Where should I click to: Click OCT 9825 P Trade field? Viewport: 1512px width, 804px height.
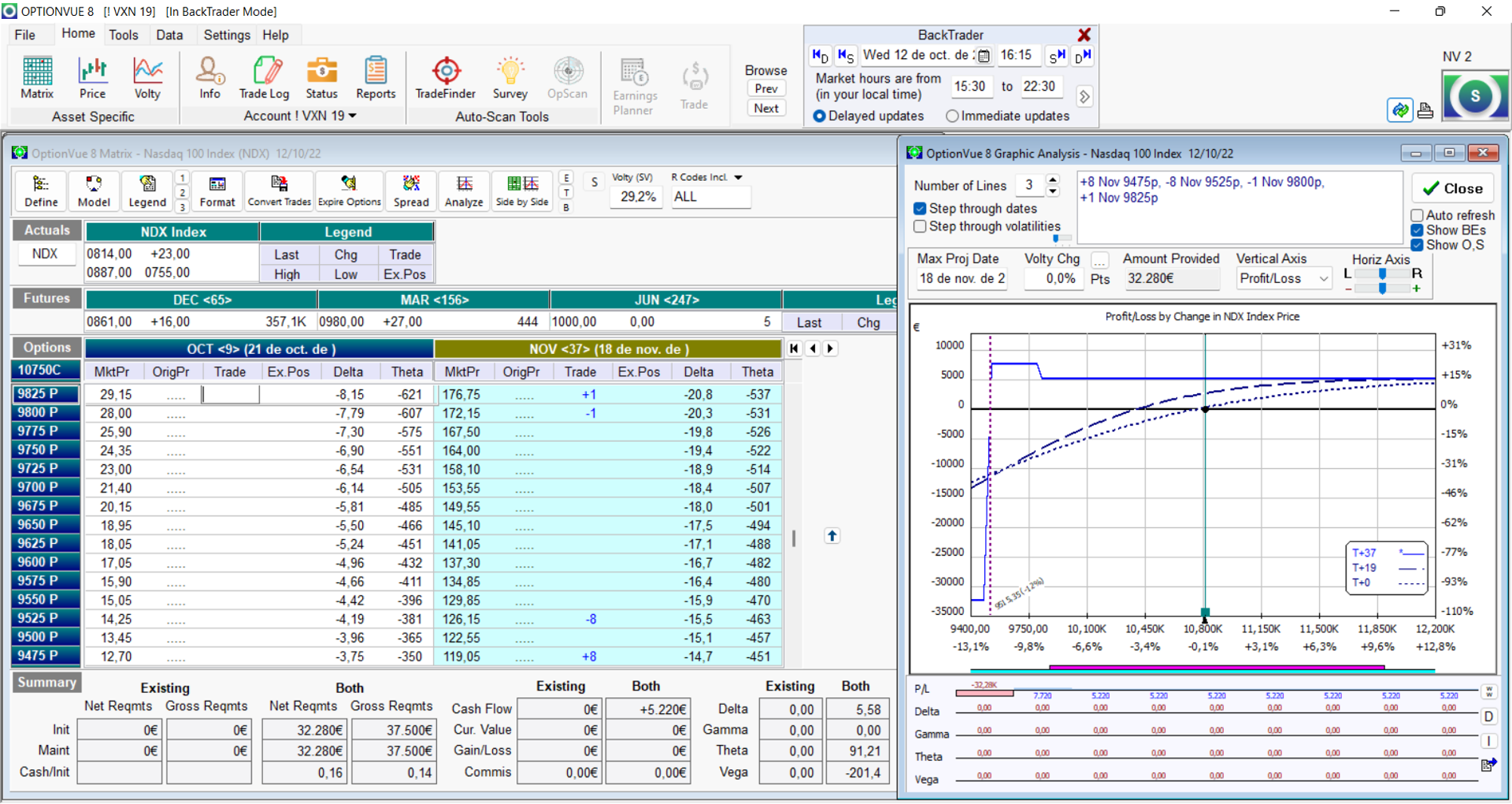coord(231,394)
